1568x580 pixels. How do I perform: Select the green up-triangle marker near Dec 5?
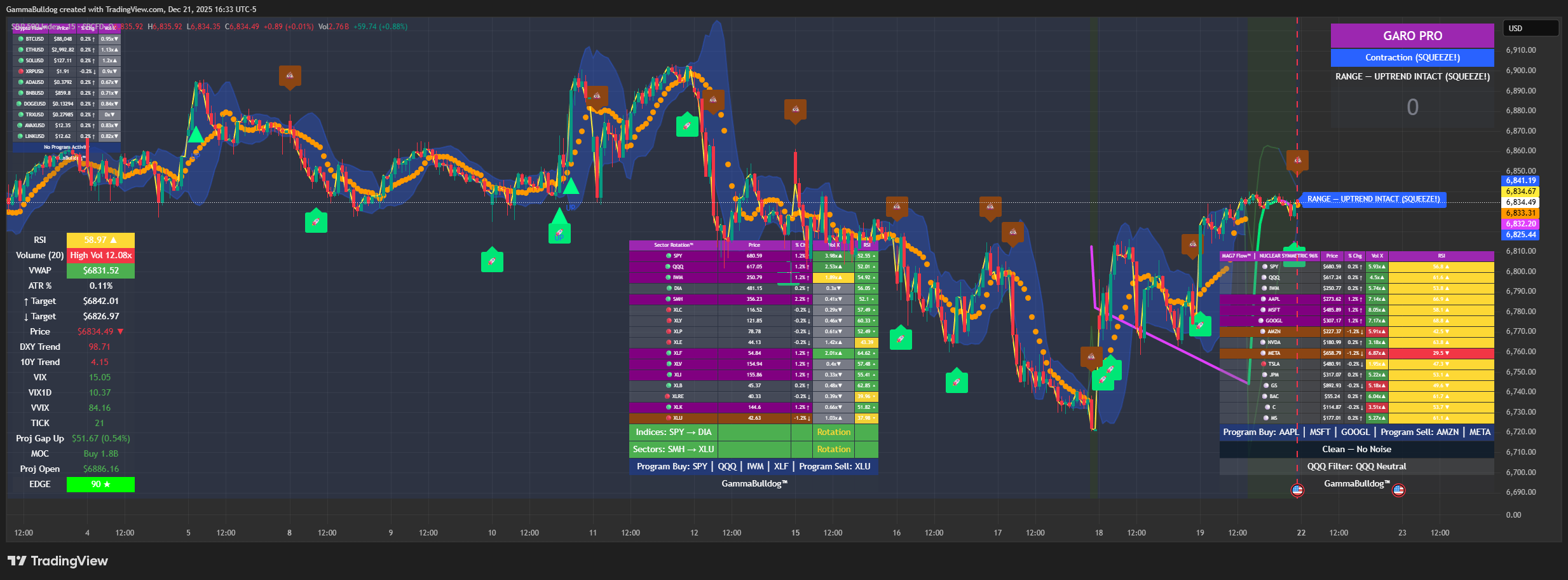pyautogui.click(x=196, y=134)
